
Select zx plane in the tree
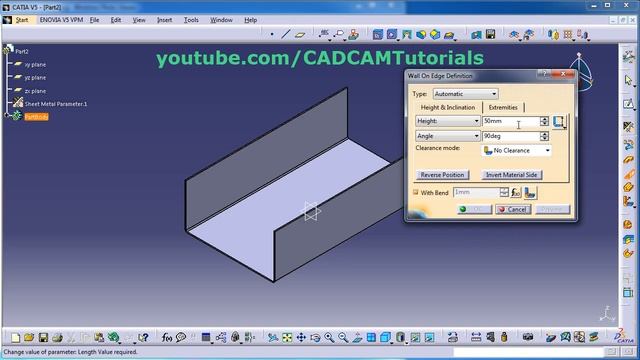(x=35, y=91)
